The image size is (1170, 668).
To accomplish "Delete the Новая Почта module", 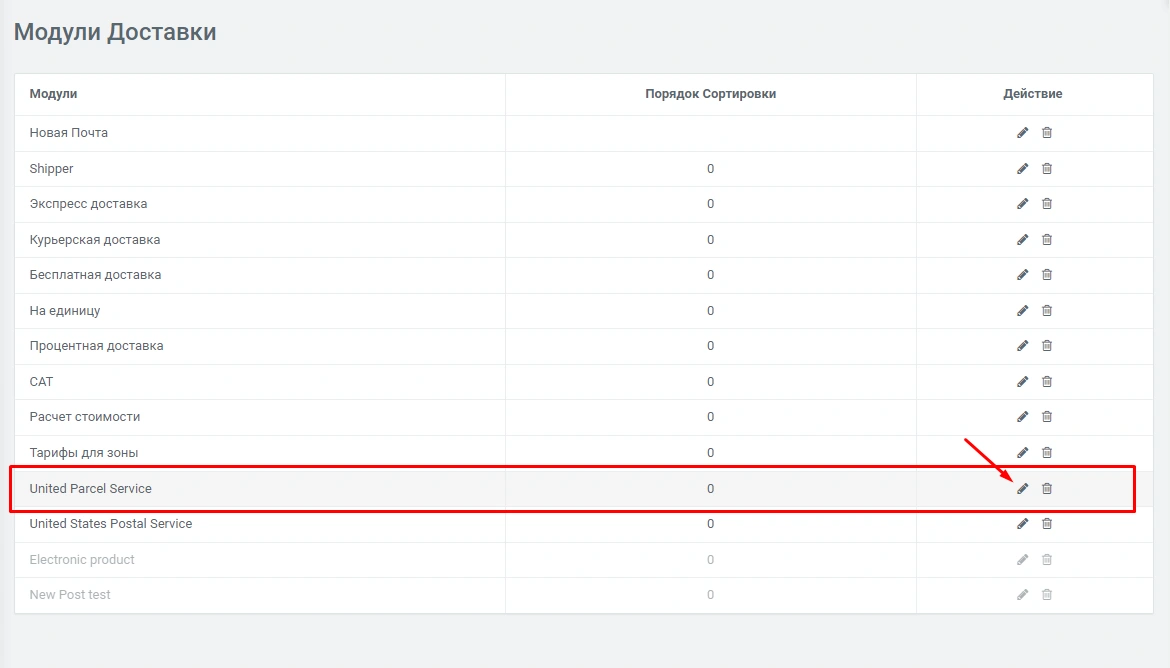I will tap(1047, 133).
